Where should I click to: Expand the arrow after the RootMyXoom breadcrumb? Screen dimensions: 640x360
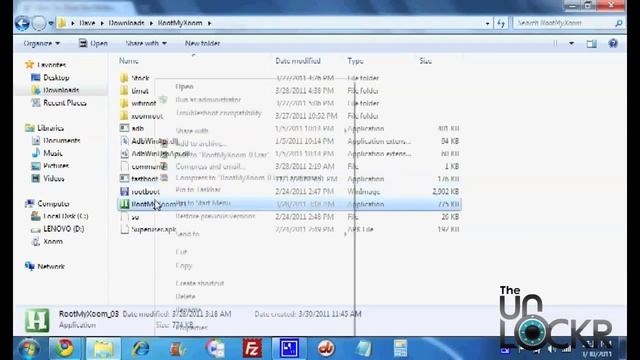(209, 23)
